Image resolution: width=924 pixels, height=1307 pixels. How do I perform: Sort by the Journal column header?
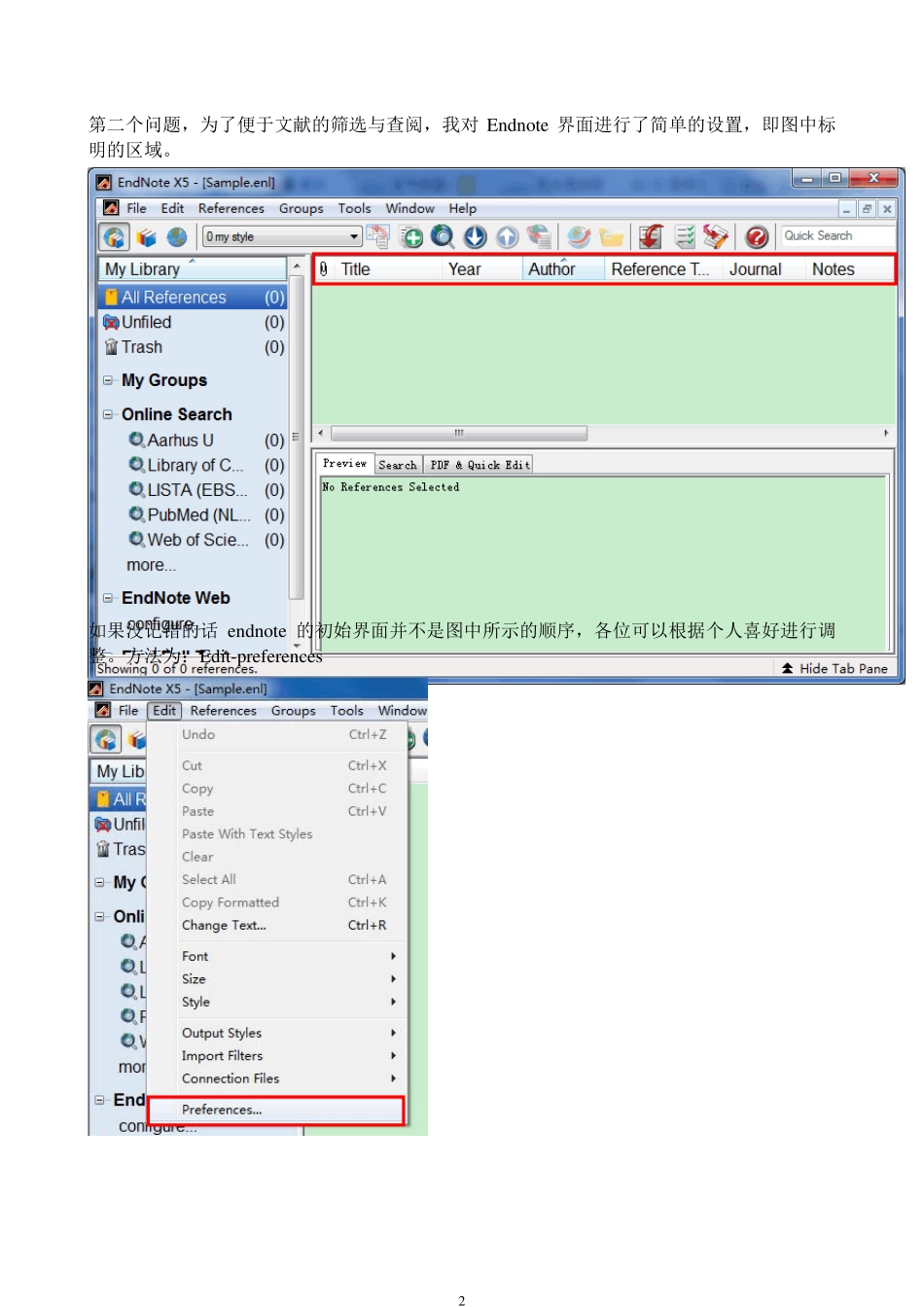764,269
